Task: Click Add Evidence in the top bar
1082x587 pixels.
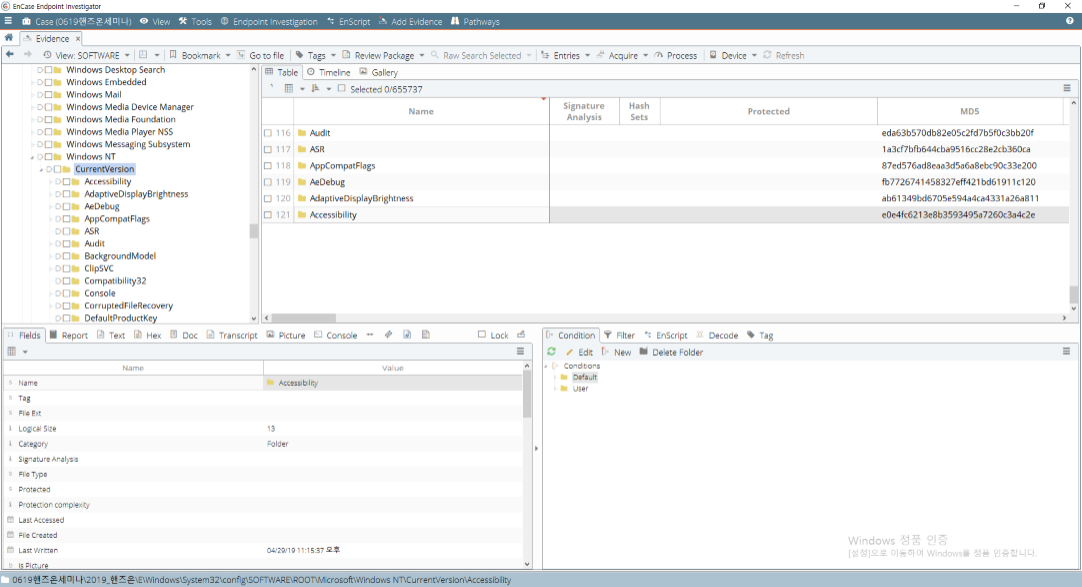Action: click(x=412, y=21)
